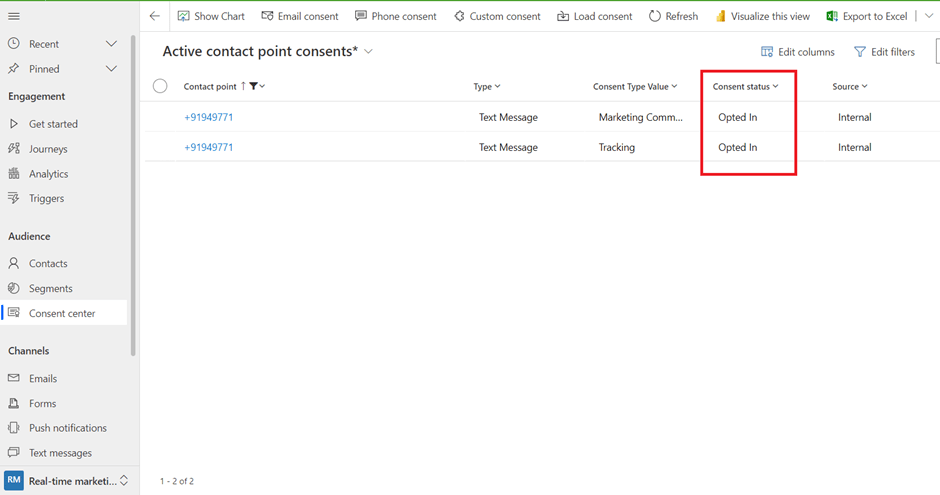The width and height of the screenshot is (940, 495).
Task: Click the Refresh command
Action: (673, 16)
